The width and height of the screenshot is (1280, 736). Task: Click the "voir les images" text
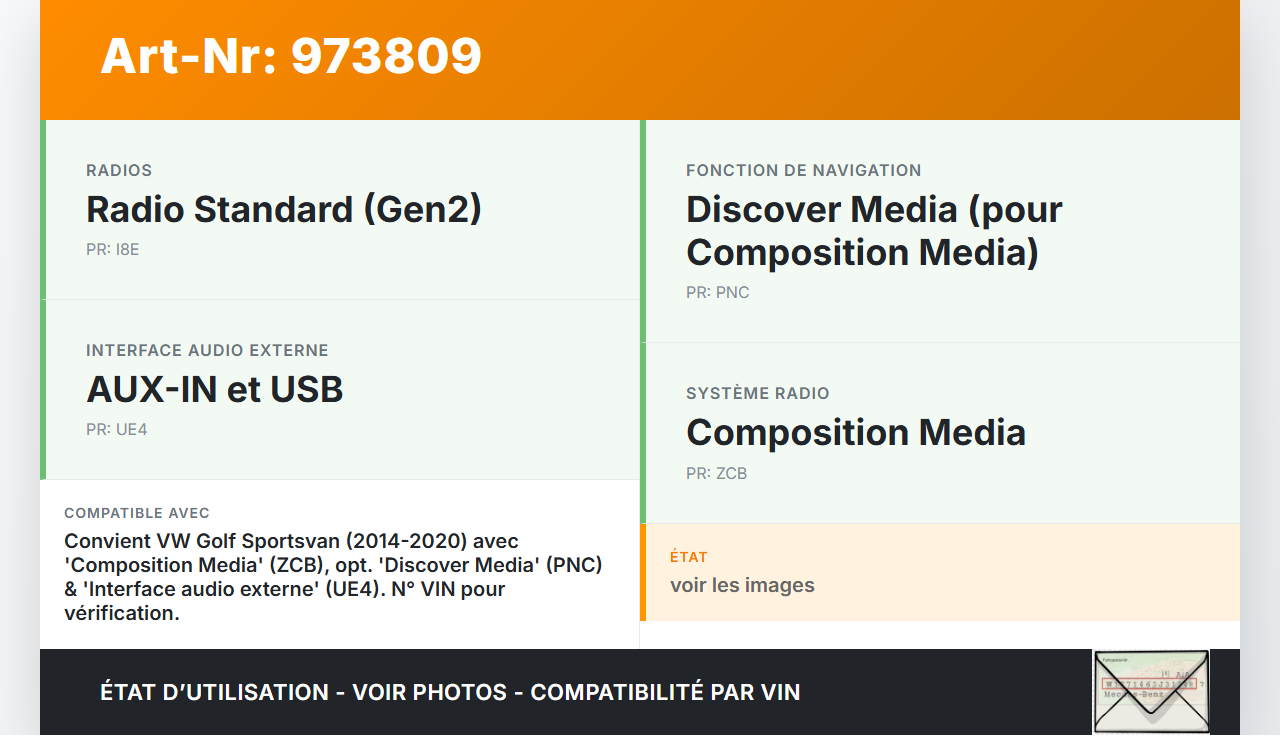(742, 585)
